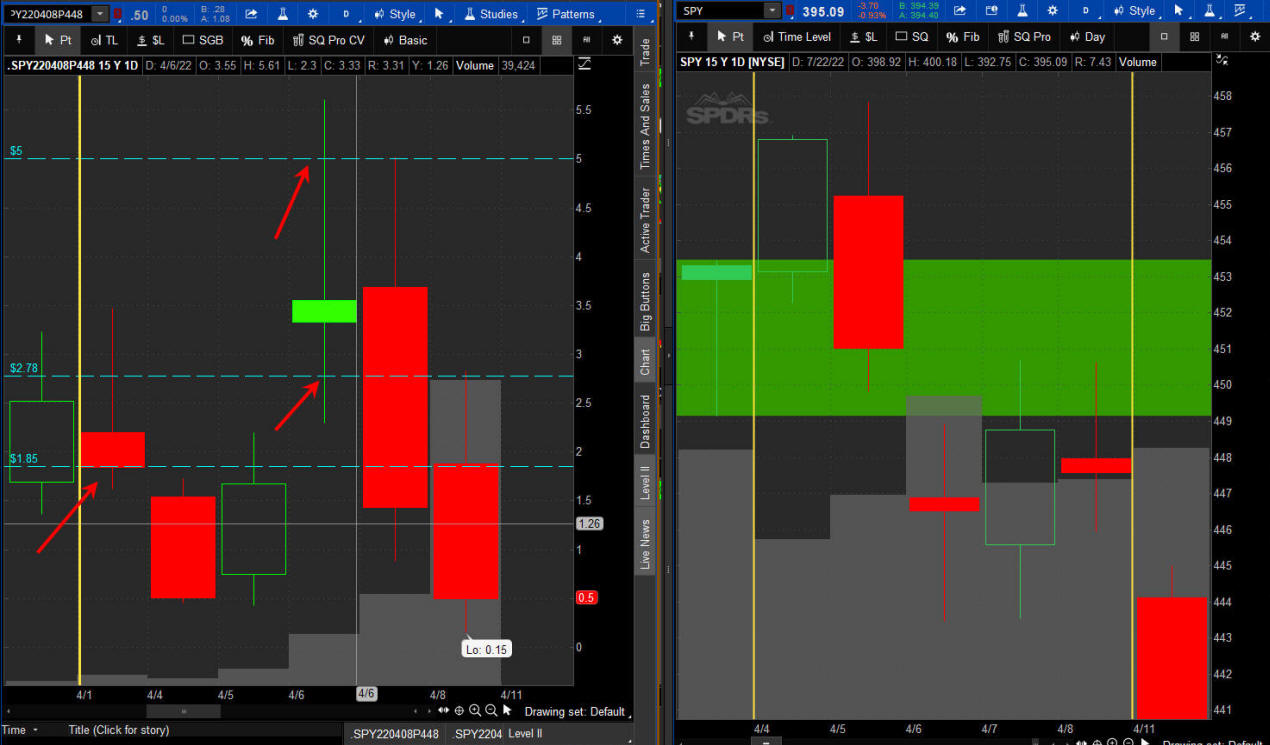
Task: Switch right chart to four-grid layout
Action: coord(1194,36)
